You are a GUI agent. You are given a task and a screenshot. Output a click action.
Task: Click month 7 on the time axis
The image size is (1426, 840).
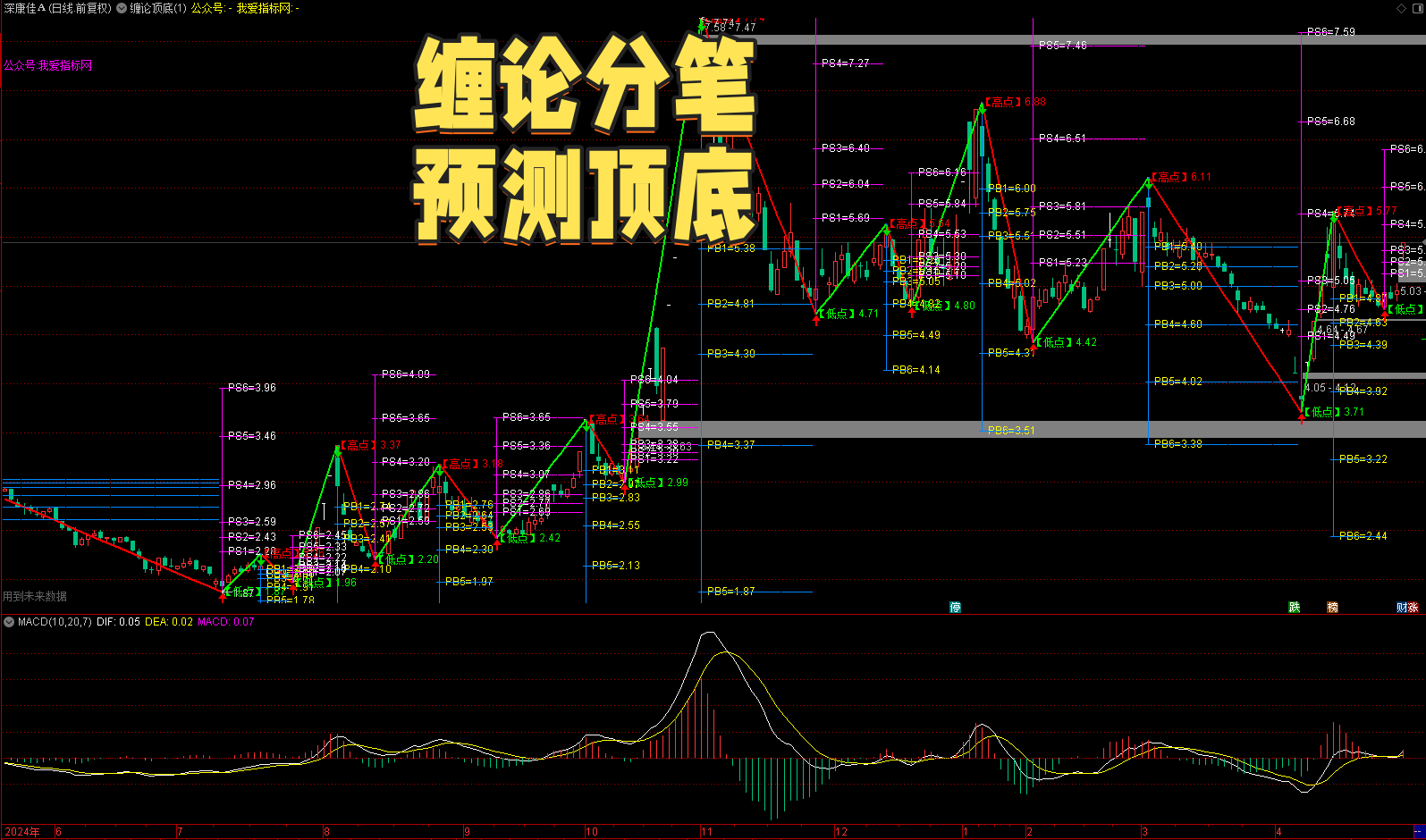click(180, 832)
